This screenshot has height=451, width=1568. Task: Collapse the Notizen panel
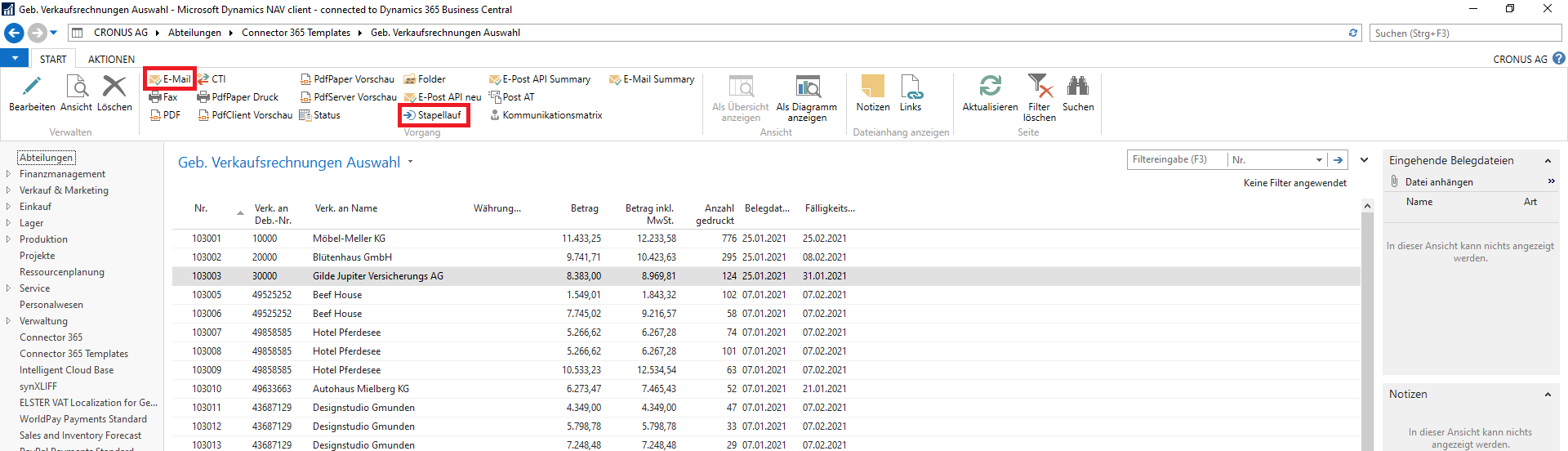click(1548, 395)
